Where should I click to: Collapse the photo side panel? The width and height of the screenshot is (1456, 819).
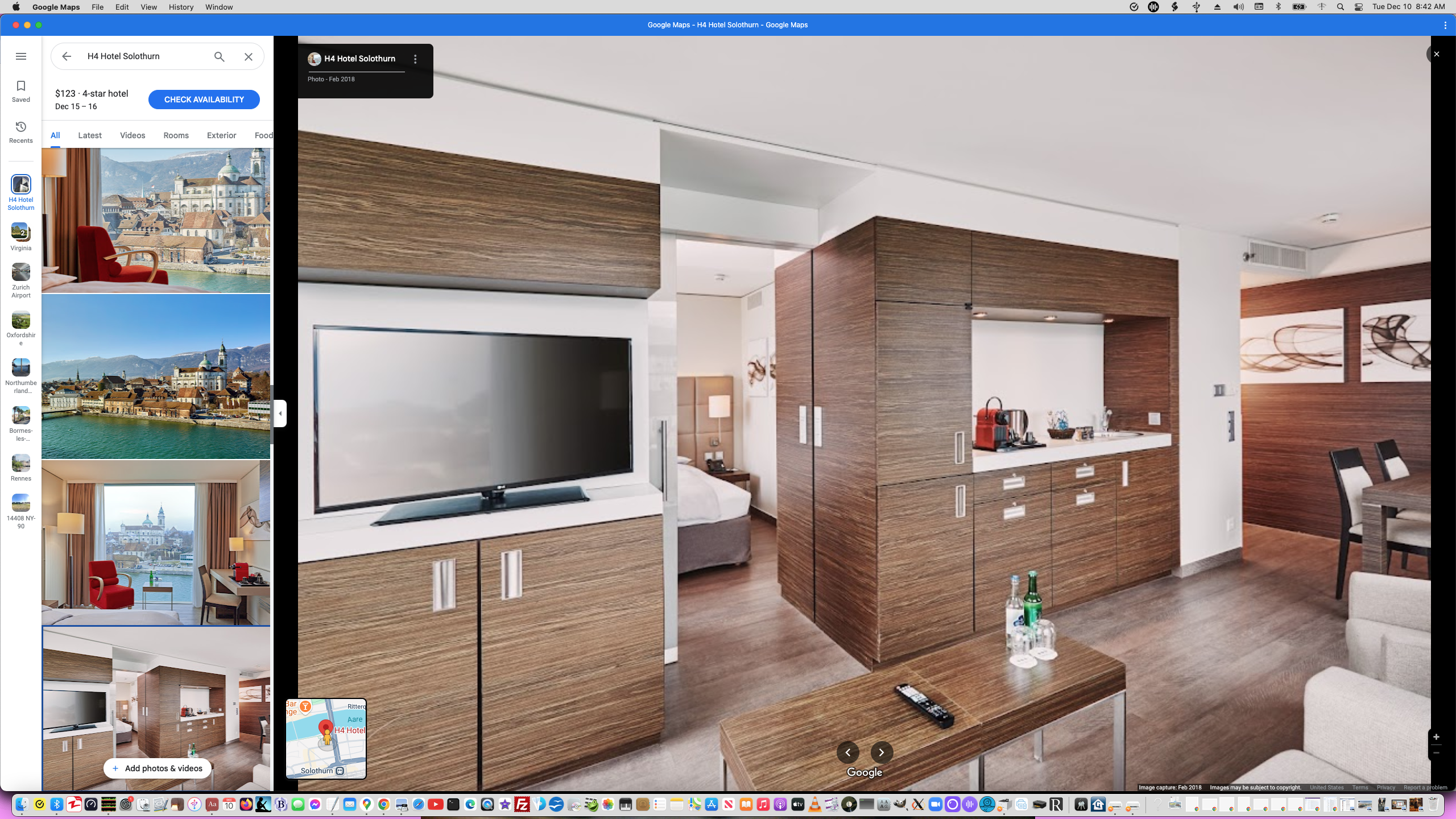coord(280,413)
